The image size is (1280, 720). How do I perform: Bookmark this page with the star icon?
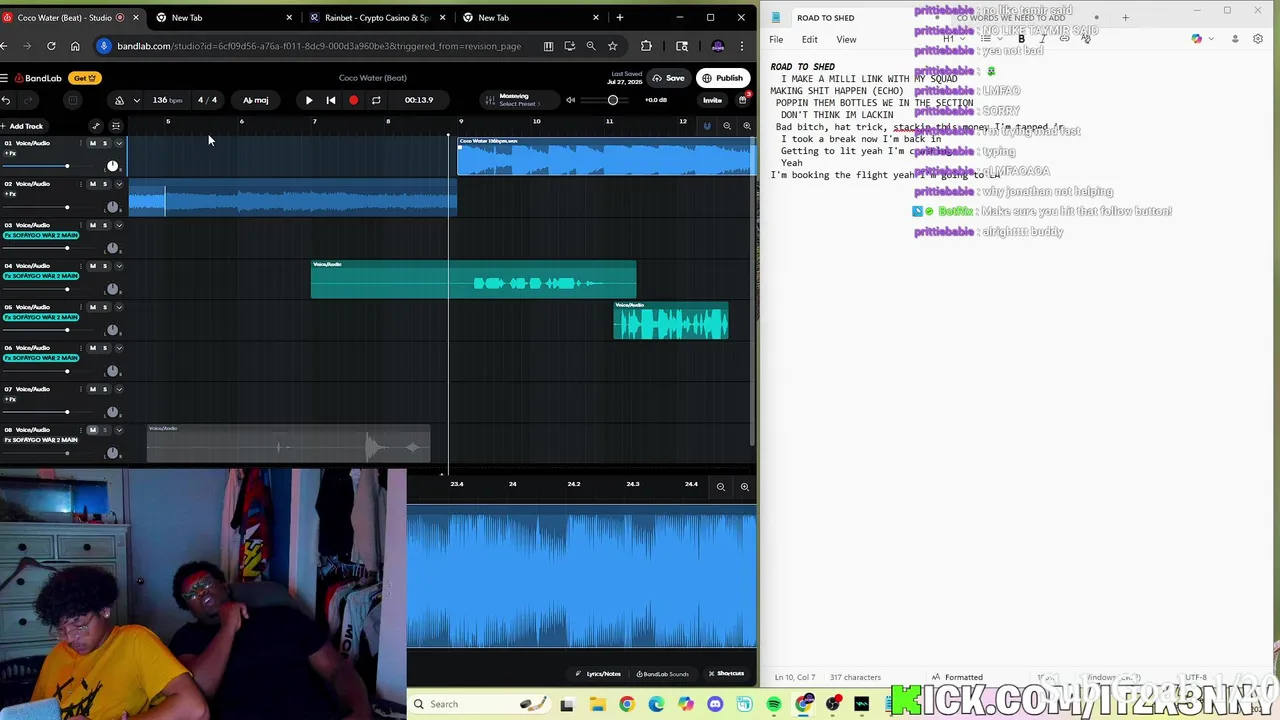click(613, 46)
